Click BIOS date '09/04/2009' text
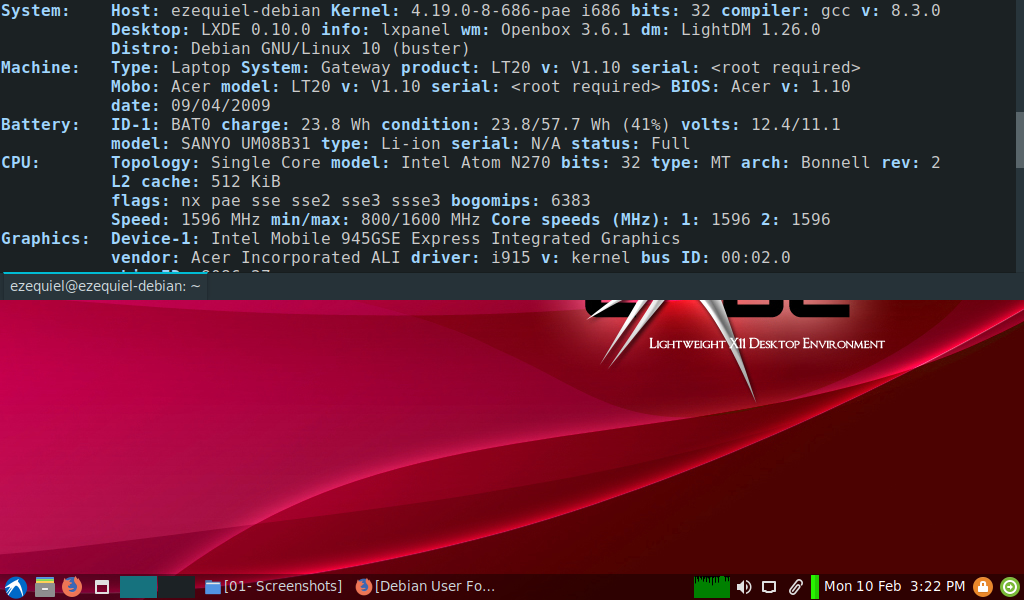This screenshot has width=1024, height=600. (x=221, y=105)
